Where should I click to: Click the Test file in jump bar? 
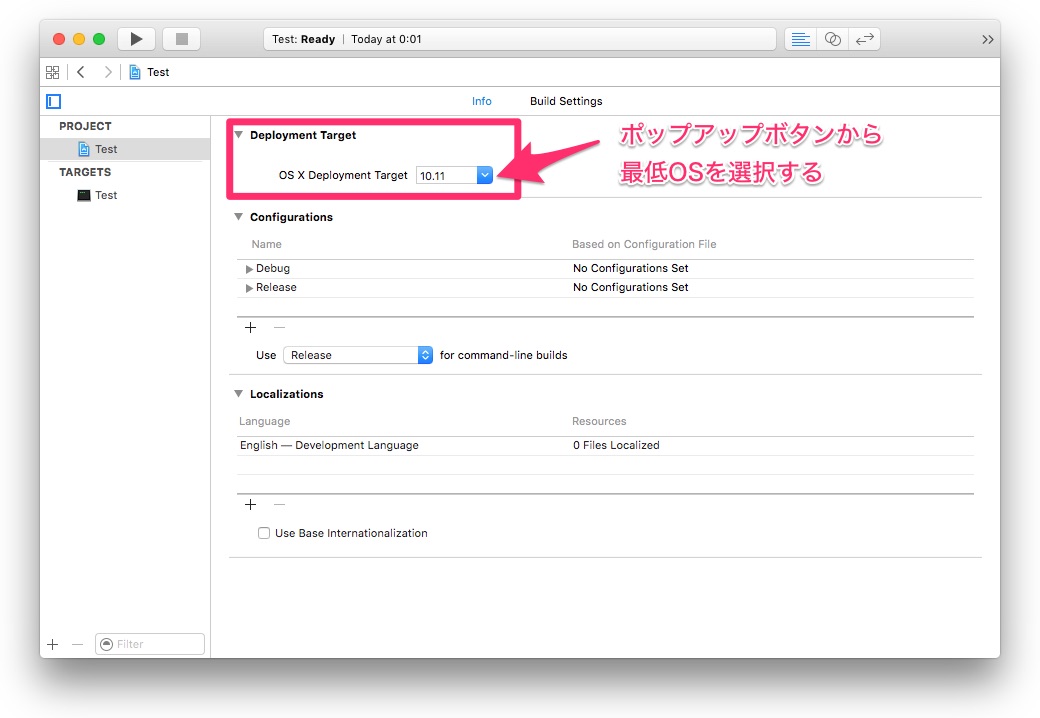pos(149,72)
